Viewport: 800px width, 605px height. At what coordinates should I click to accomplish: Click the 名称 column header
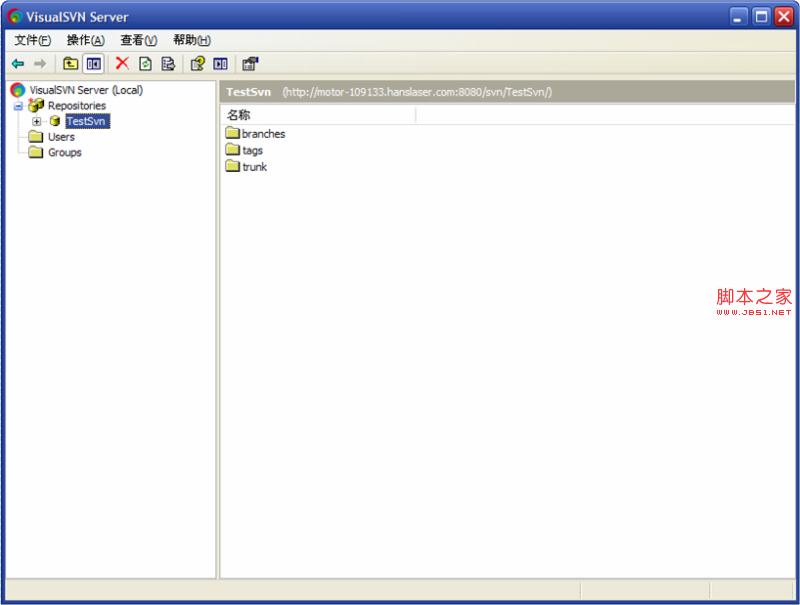point(318,115)
